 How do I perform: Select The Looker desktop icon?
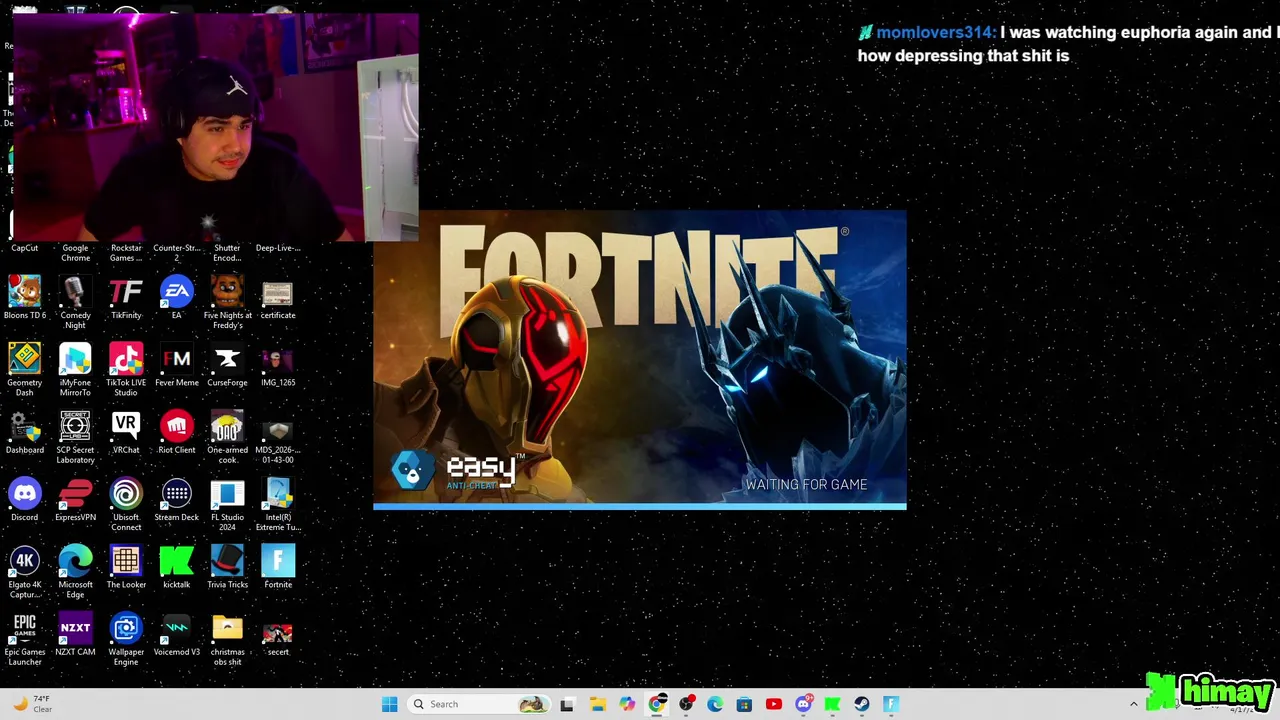(x=126, y=566)
